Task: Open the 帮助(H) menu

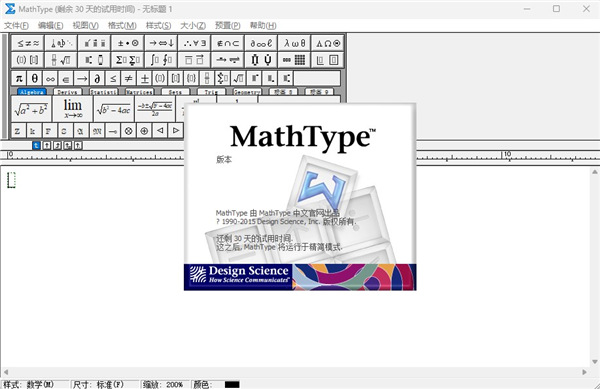Action: [263, 25]
